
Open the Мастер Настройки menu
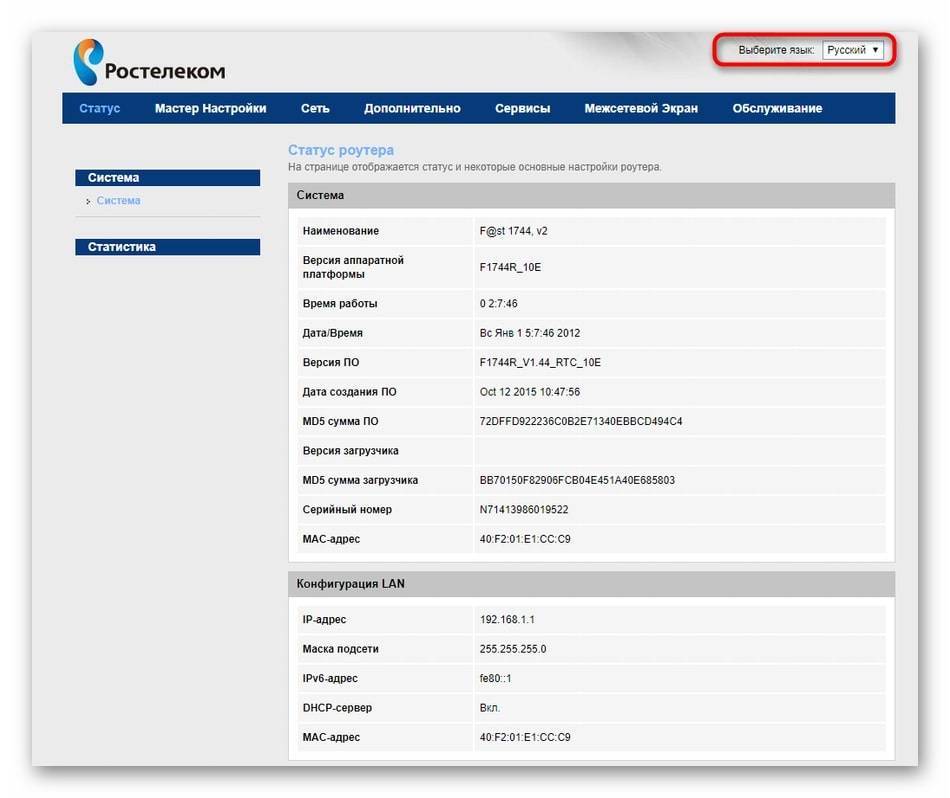click(210, 108)
